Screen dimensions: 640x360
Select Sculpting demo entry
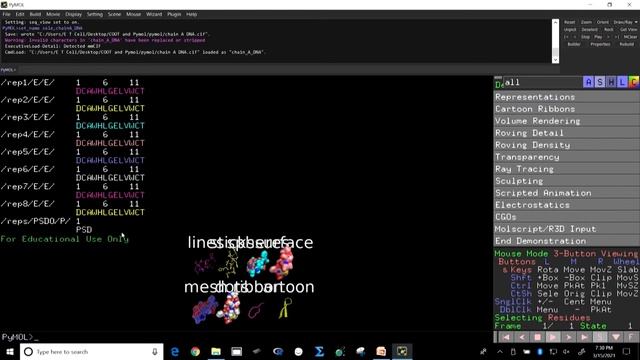(567, 181)
